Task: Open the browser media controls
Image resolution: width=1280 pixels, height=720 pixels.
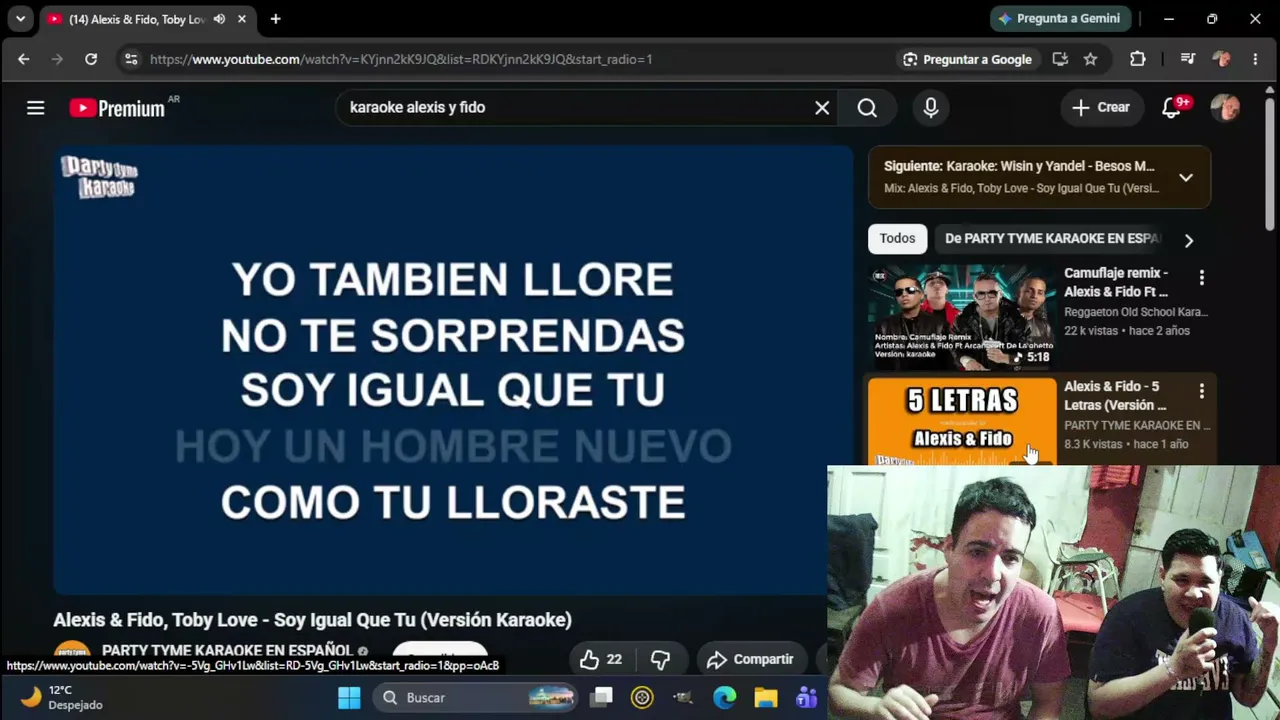Action: pyautogui.click(x=1188, y=59)
